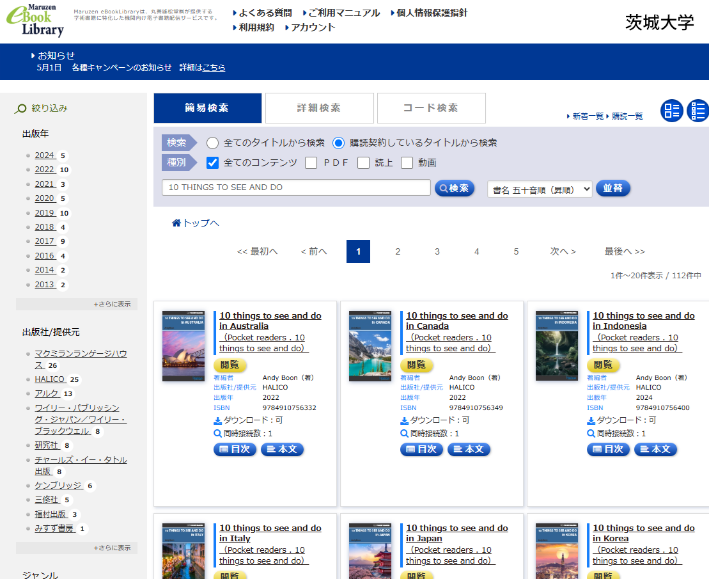Expand さらに表示 under publication year list

point(112,303)
